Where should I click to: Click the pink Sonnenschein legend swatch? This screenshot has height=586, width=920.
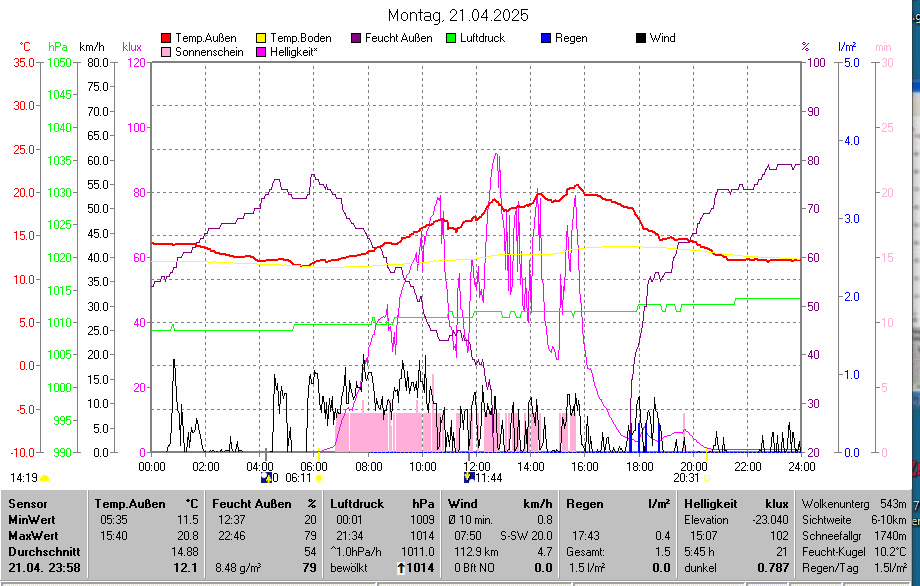click(166, 52)
